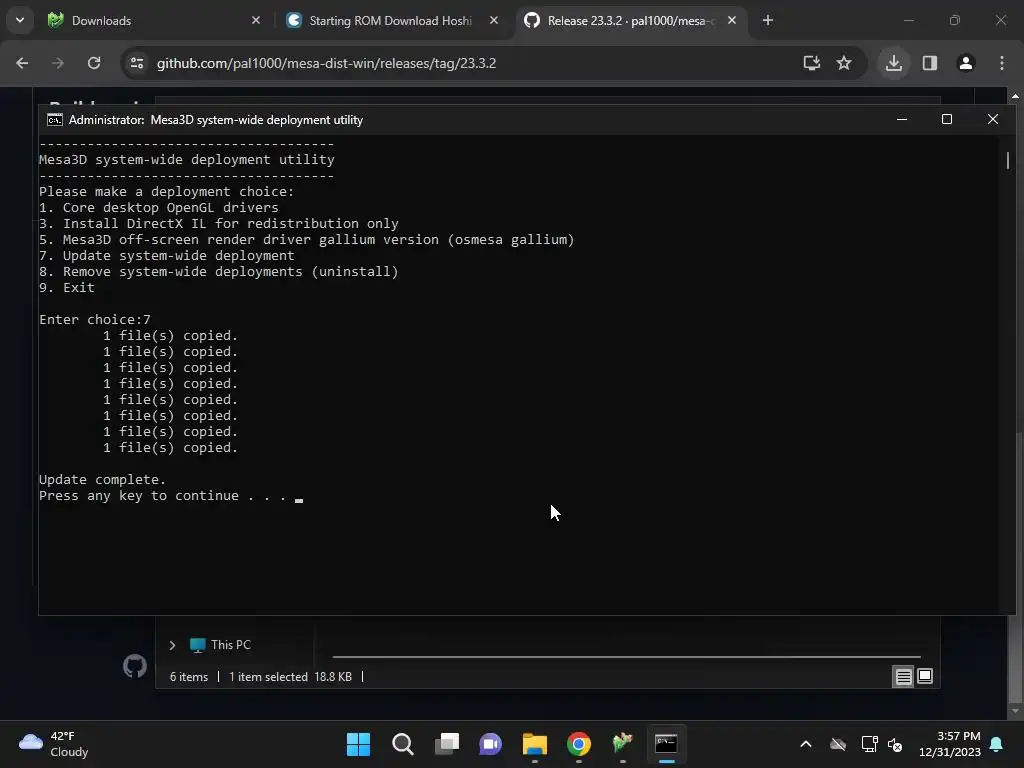This screenshot has height=768, width=1024.
Task: Close the Downloads browser tab
Action: click(255, 20)
